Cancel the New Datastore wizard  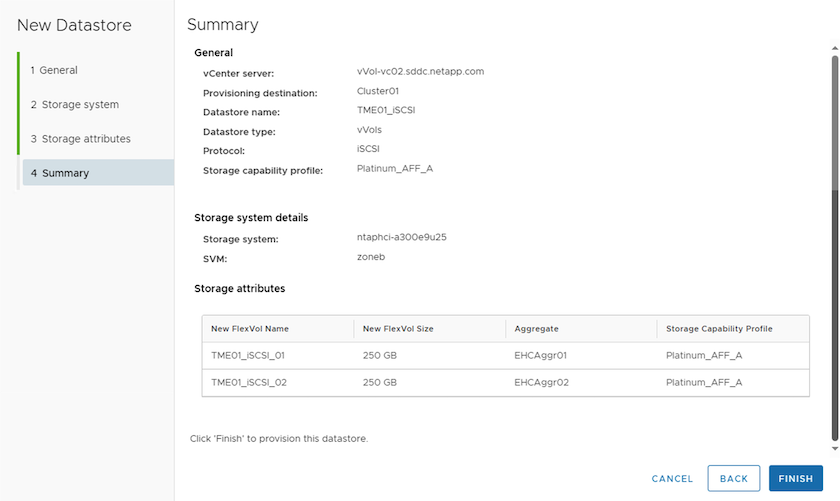(x=672, y=479)
